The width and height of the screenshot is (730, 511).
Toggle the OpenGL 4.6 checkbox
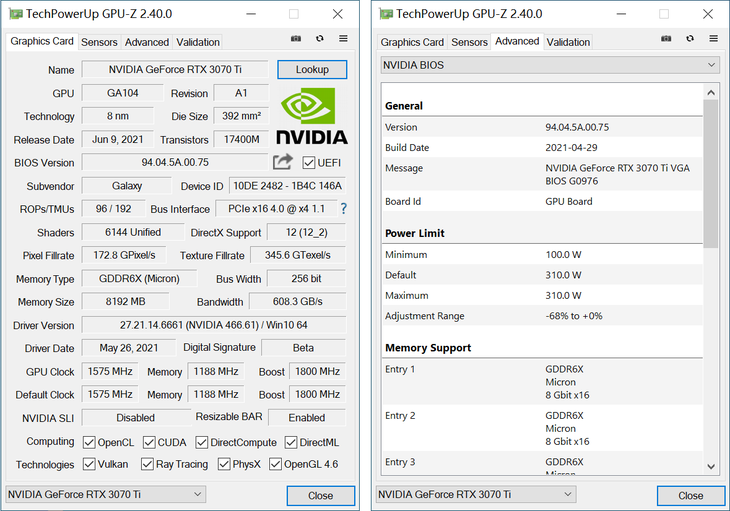(275, 464)
